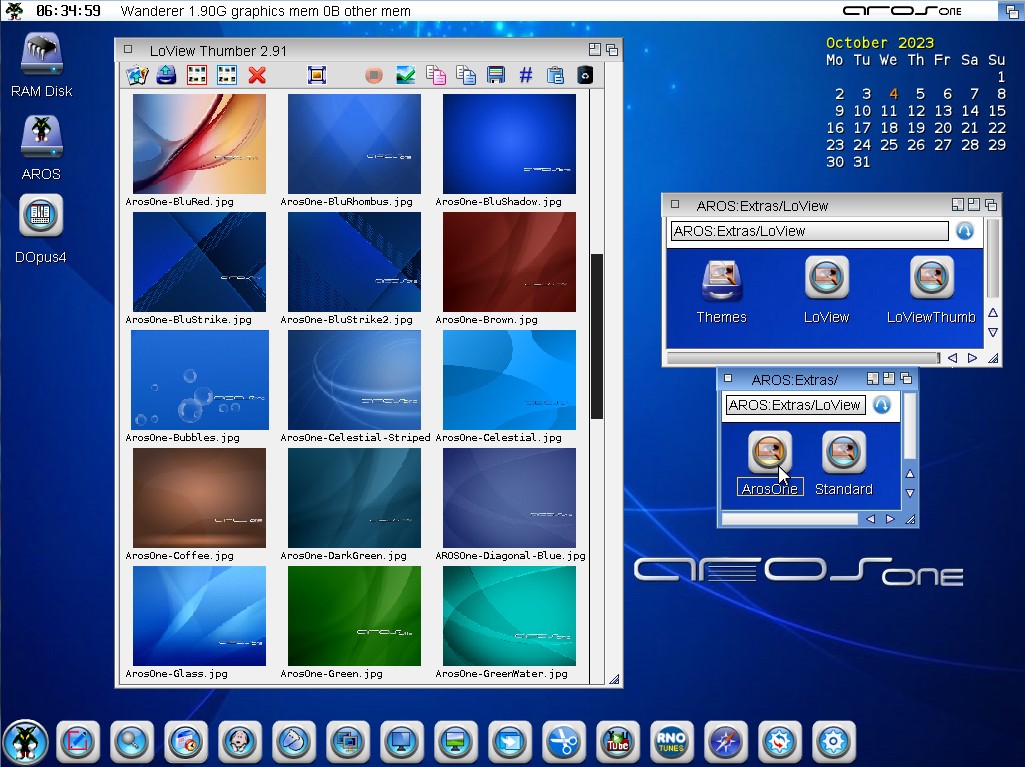The width and height of the screenshot is (1025, 767).
Task: Open the RNO Tunes dock icon
Action: tap(671, 742)
